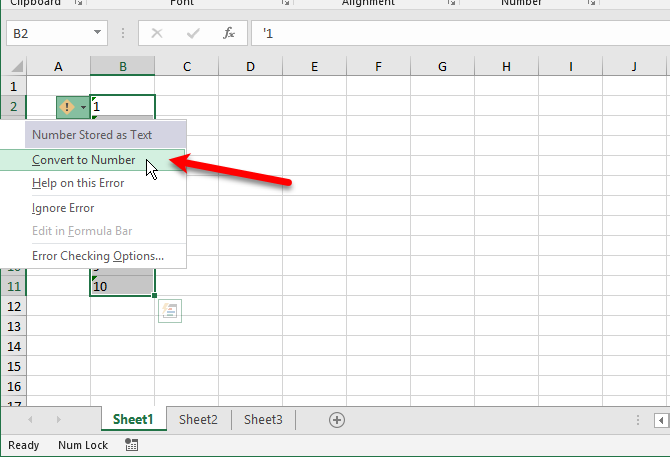Open the error tag dropdown arrow
This screenshot has width=670, height=457.
click(x=83, y=107)
